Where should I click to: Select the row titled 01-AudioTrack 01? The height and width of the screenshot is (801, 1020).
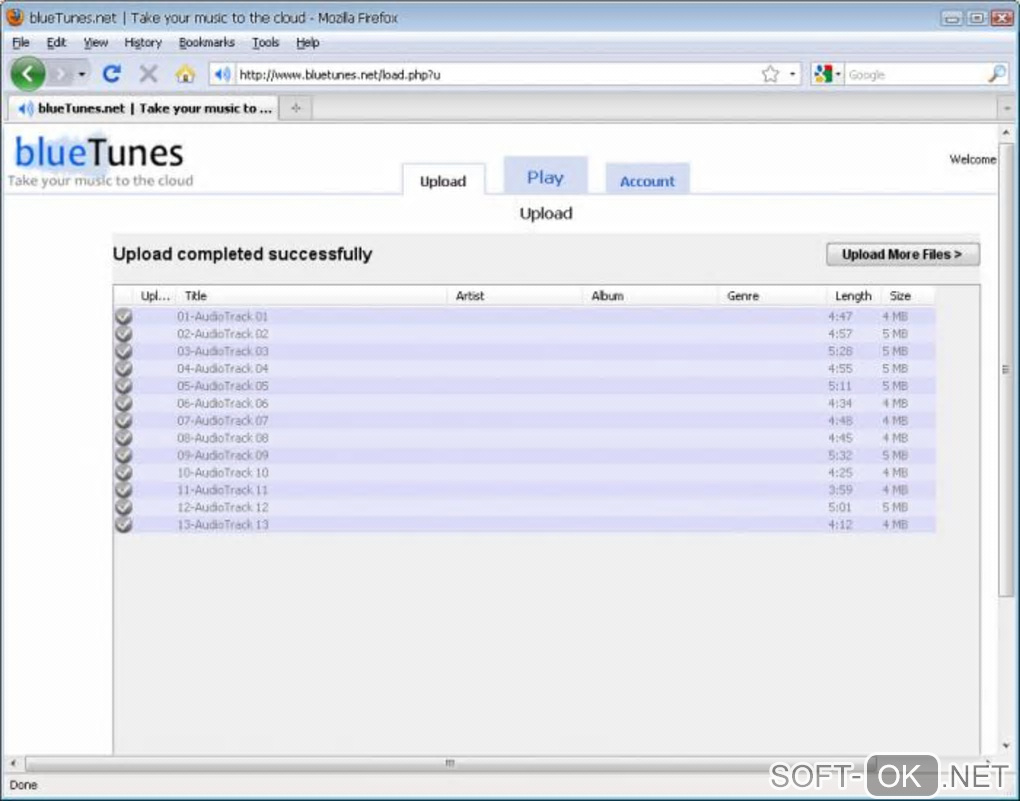point(525,316)
